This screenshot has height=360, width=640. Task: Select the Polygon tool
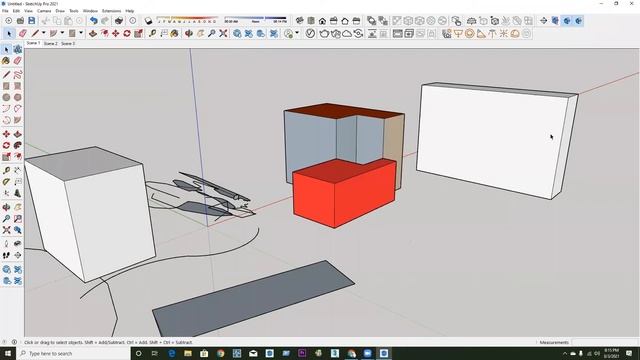[18, 98]
